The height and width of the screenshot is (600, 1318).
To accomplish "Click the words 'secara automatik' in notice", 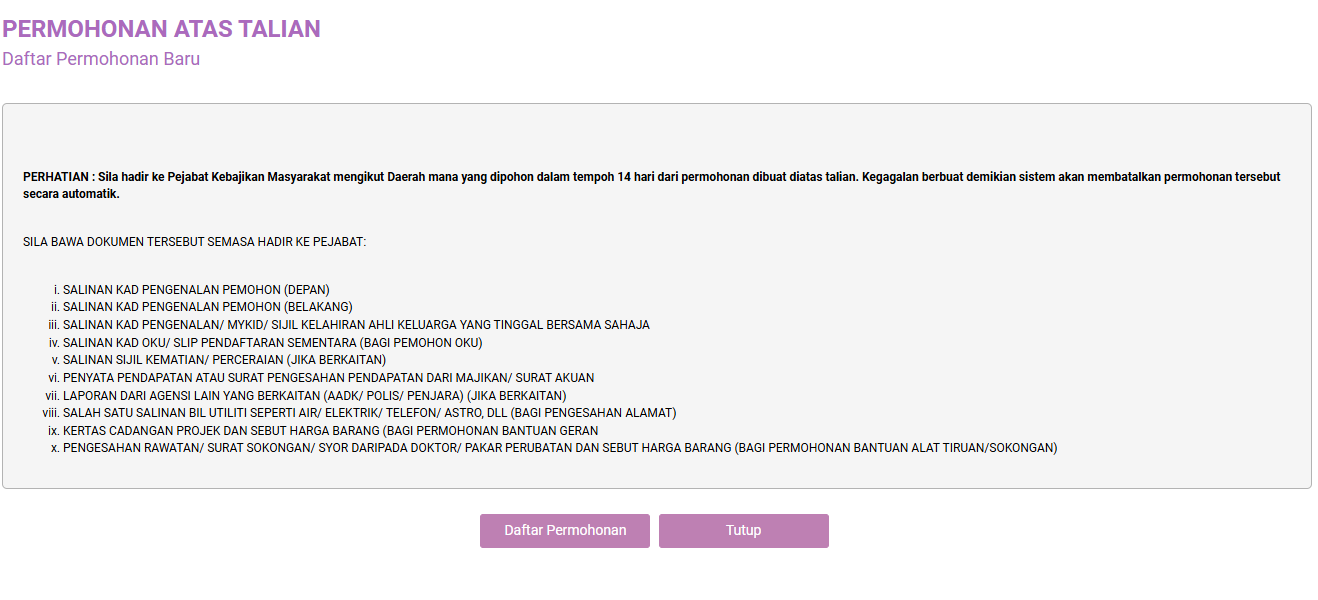I will pyautogui.click(x=71, y=194).
